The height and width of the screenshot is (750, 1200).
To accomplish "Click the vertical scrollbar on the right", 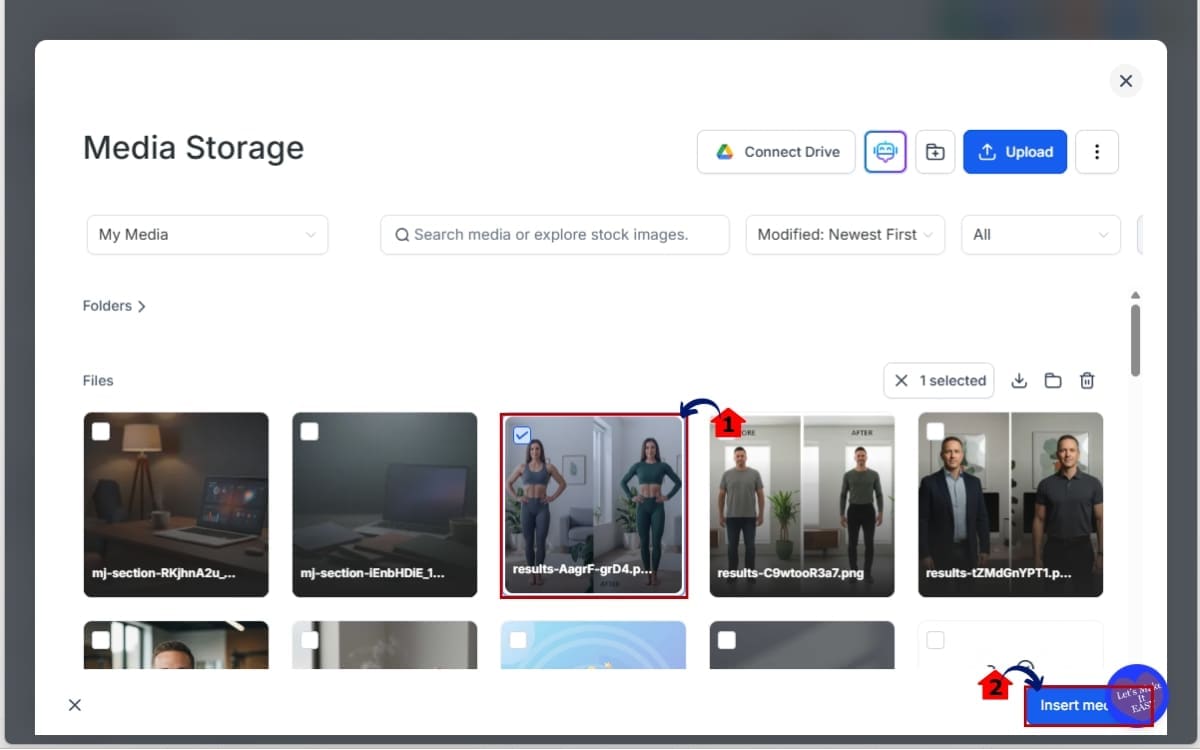I will [1135, 340].
